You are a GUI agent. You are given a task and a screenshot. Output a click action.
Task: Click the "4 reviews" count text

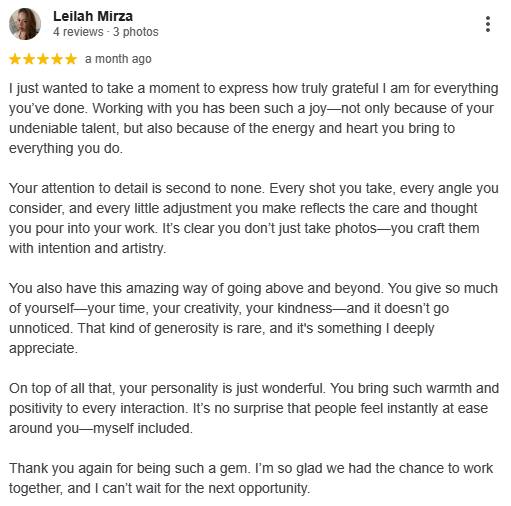click(78, 32)
